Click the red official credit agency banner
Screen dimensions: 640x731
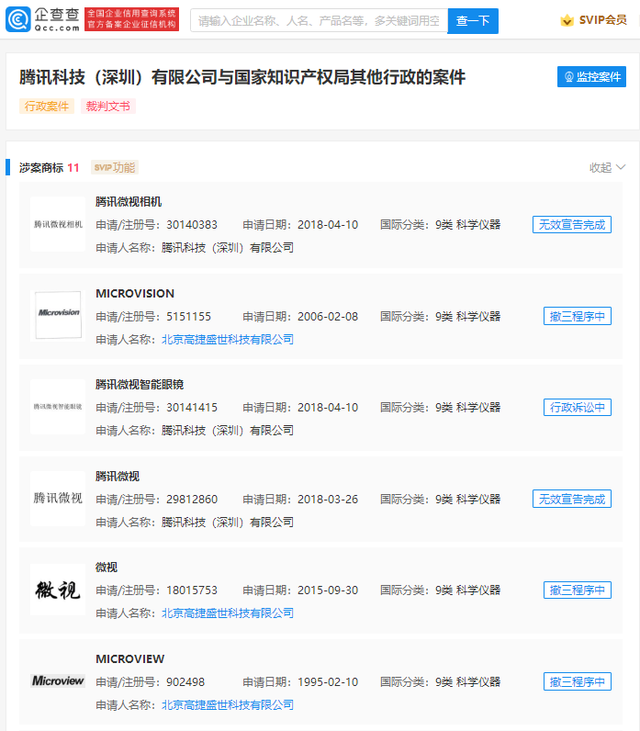click(x=131, y=19)
